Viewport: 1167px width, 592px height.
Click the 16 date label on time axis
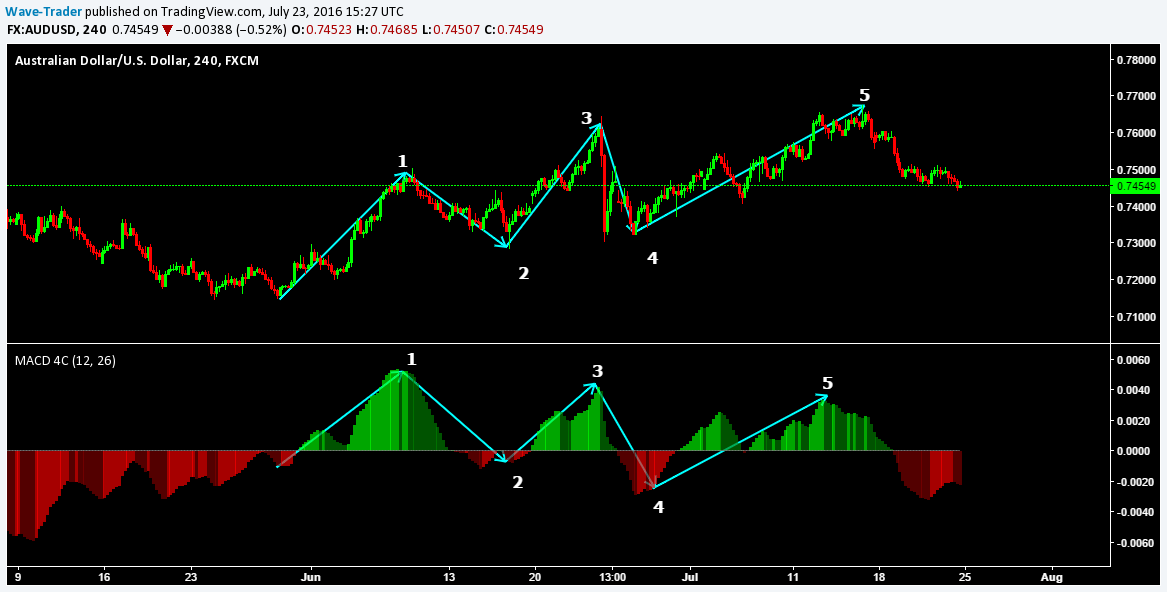coord(103,577)
